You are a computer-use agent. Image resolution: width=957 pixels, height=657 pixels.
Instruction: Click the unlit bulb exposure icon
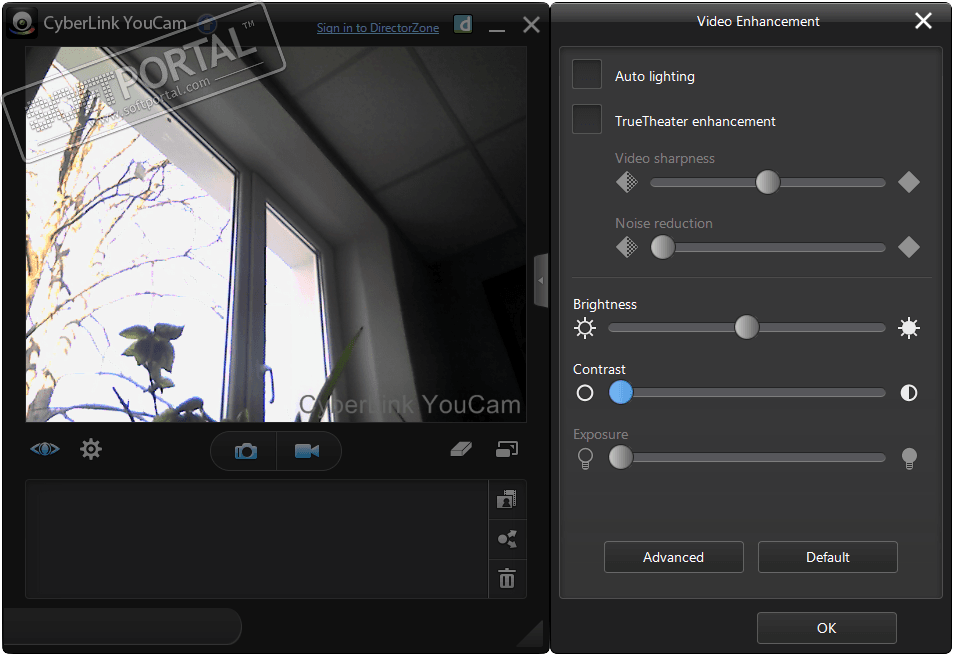click(x=585, y=458)
